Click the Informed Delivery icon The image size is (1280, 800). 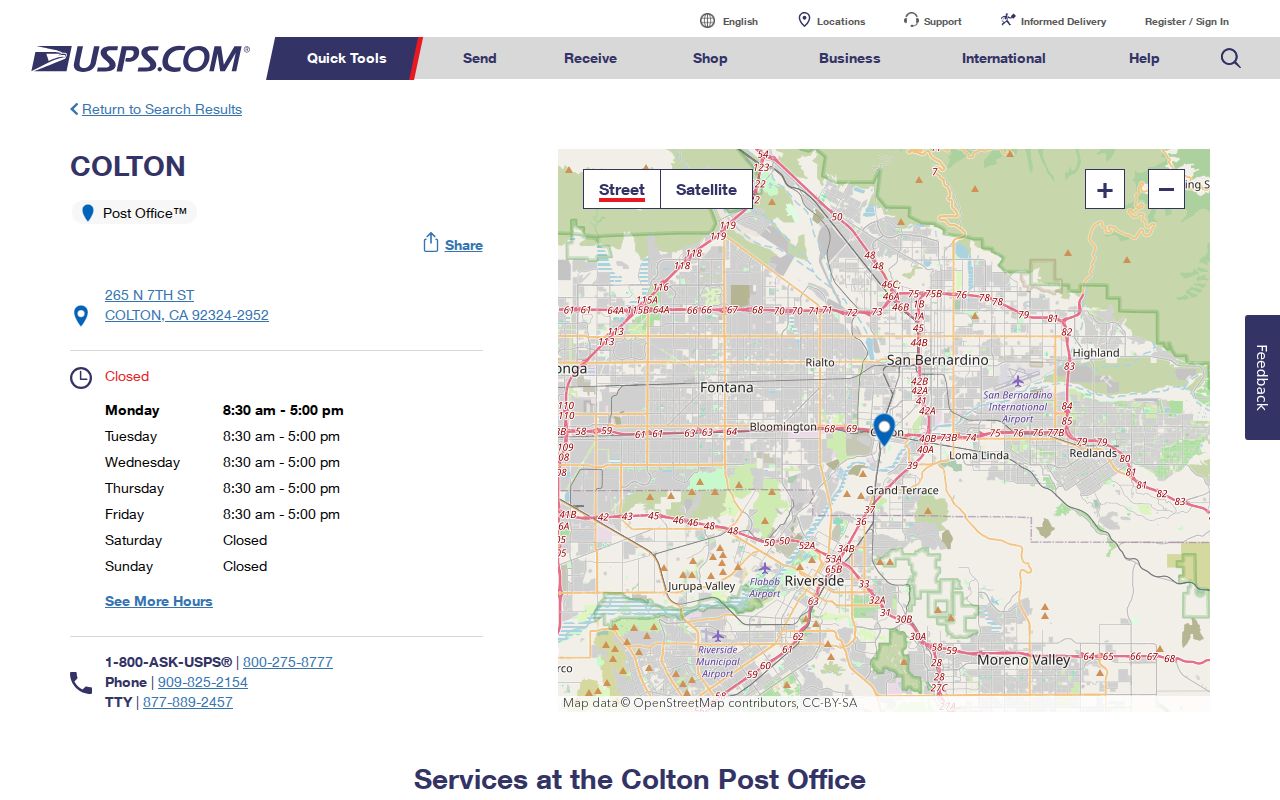coord(1008,20)
